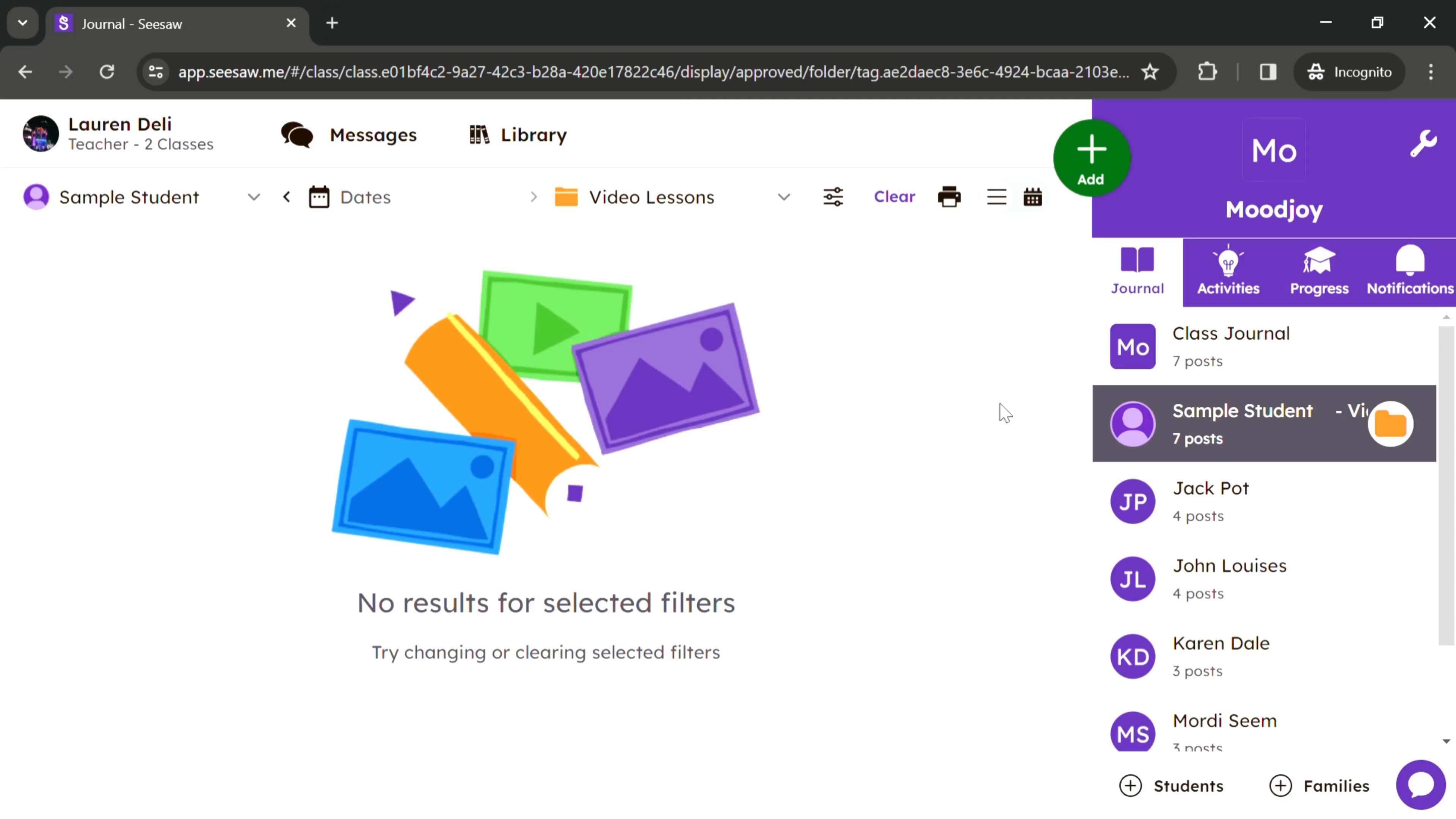The image size is (1456, 819).
Task: Open the Progress icon in sidebar
Action: (x=1320, y=270)
